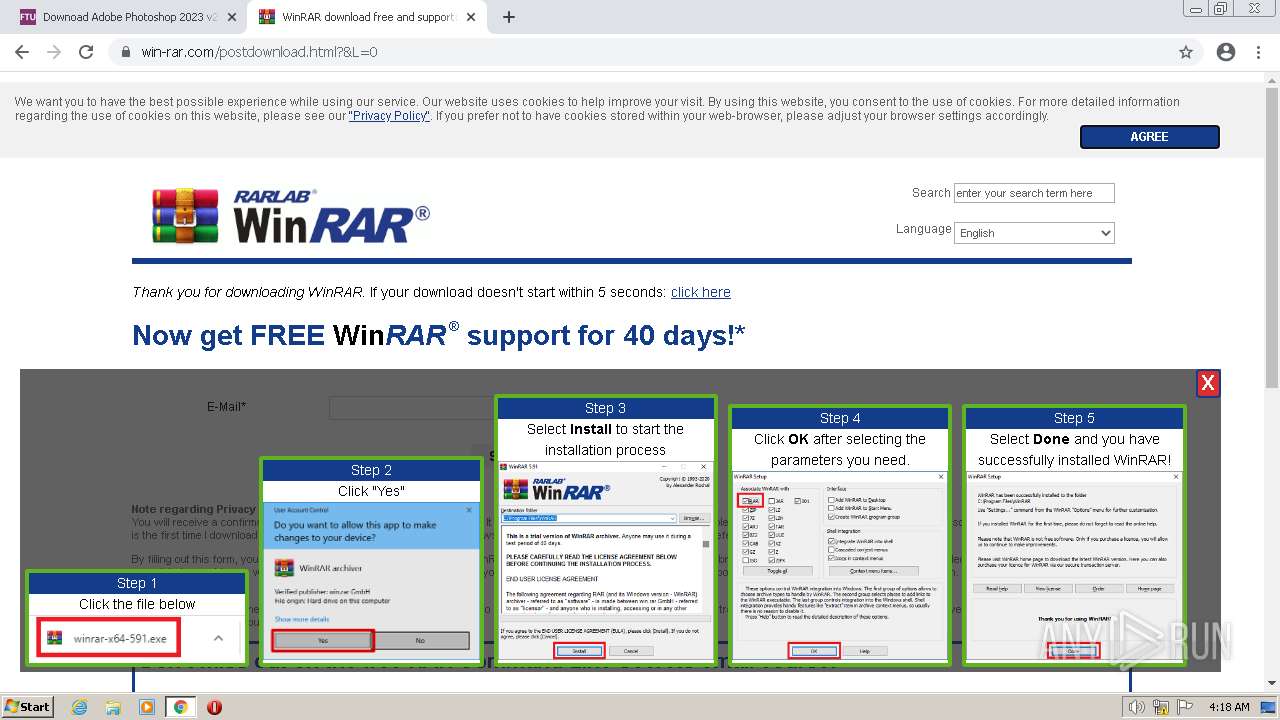Switch to the WinRAR download free tab
This screenshot has height=720, width=1280.
click(x=367, y=17)
